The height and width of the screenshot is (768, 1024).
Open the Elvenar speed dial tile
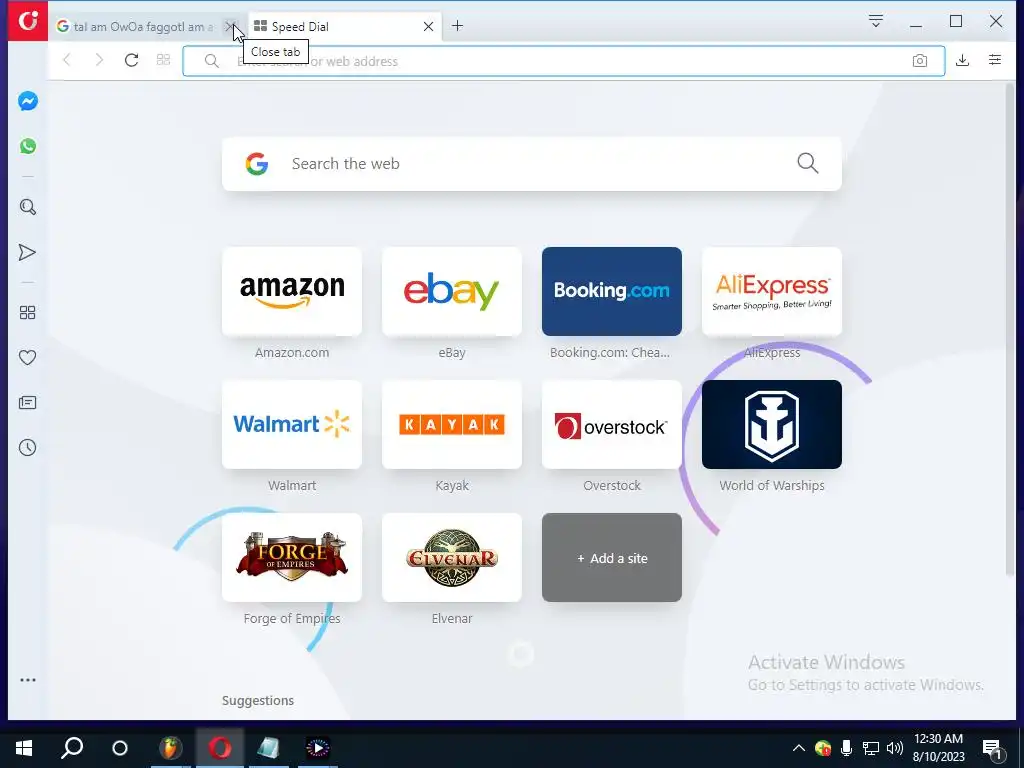[x=452, y=558]
